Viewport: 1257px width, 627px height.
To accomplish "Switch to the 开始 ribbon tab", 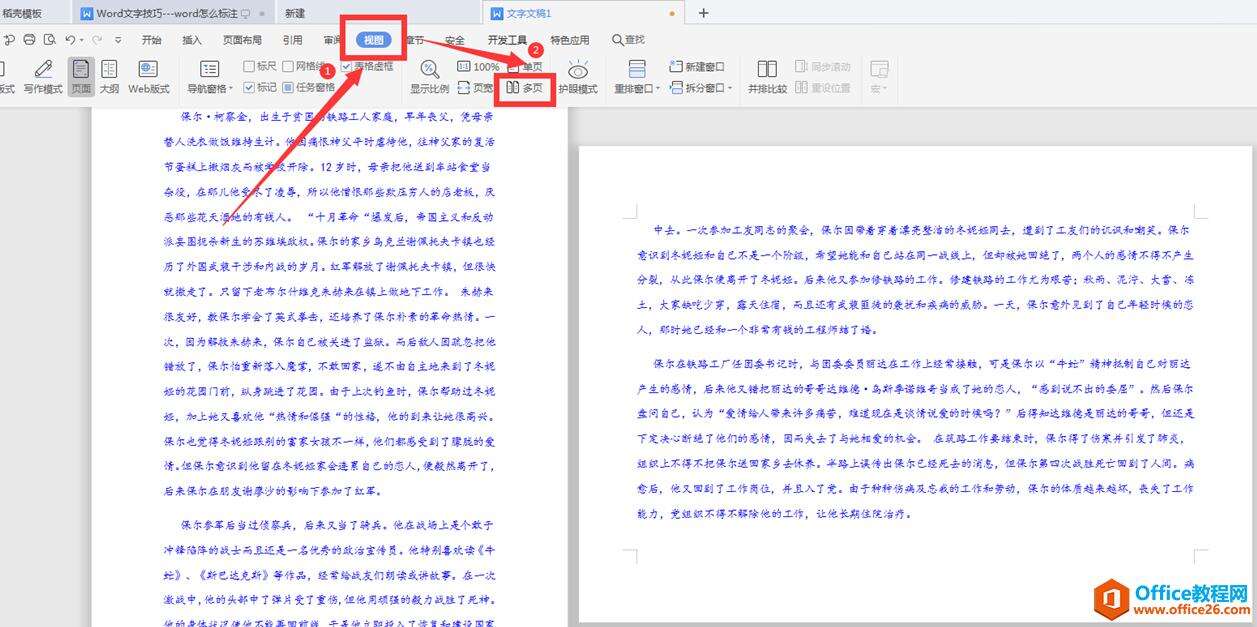I will [x=151, y=40].
